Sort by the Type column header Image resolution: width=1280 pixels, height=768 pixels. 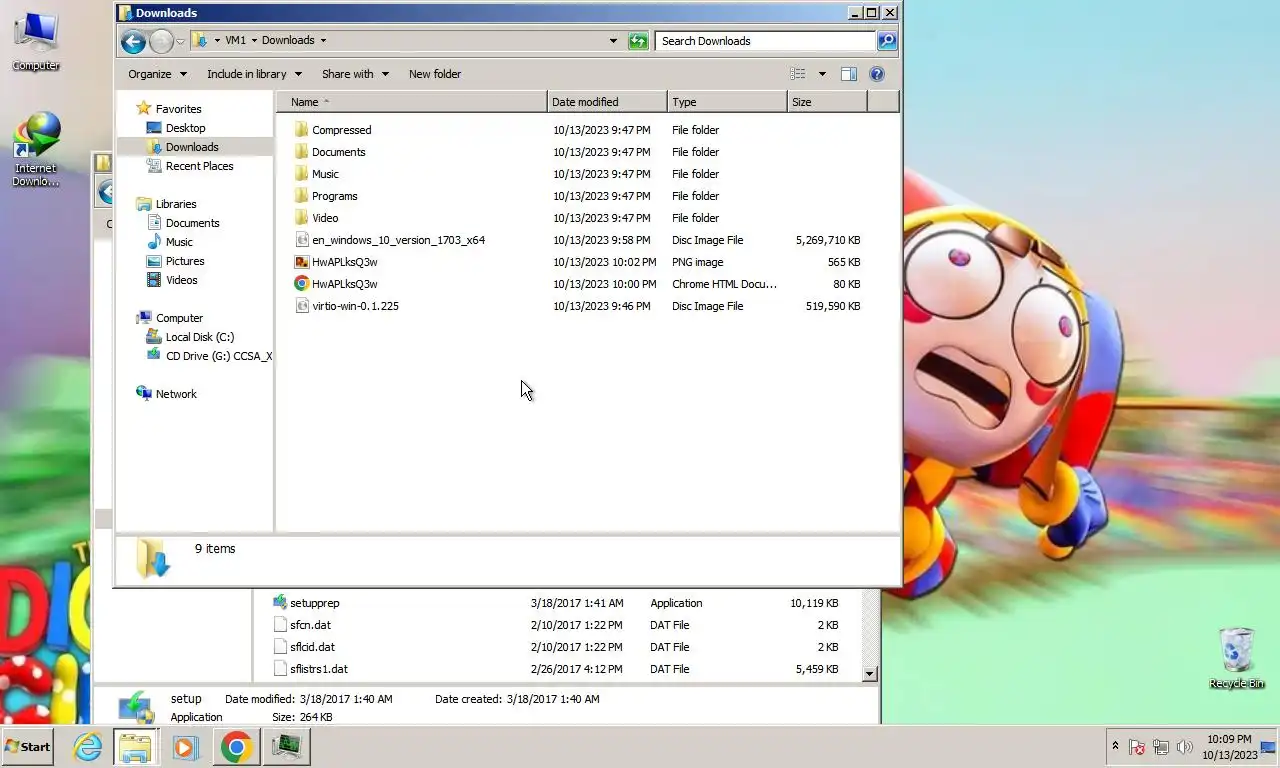point(727,102)
